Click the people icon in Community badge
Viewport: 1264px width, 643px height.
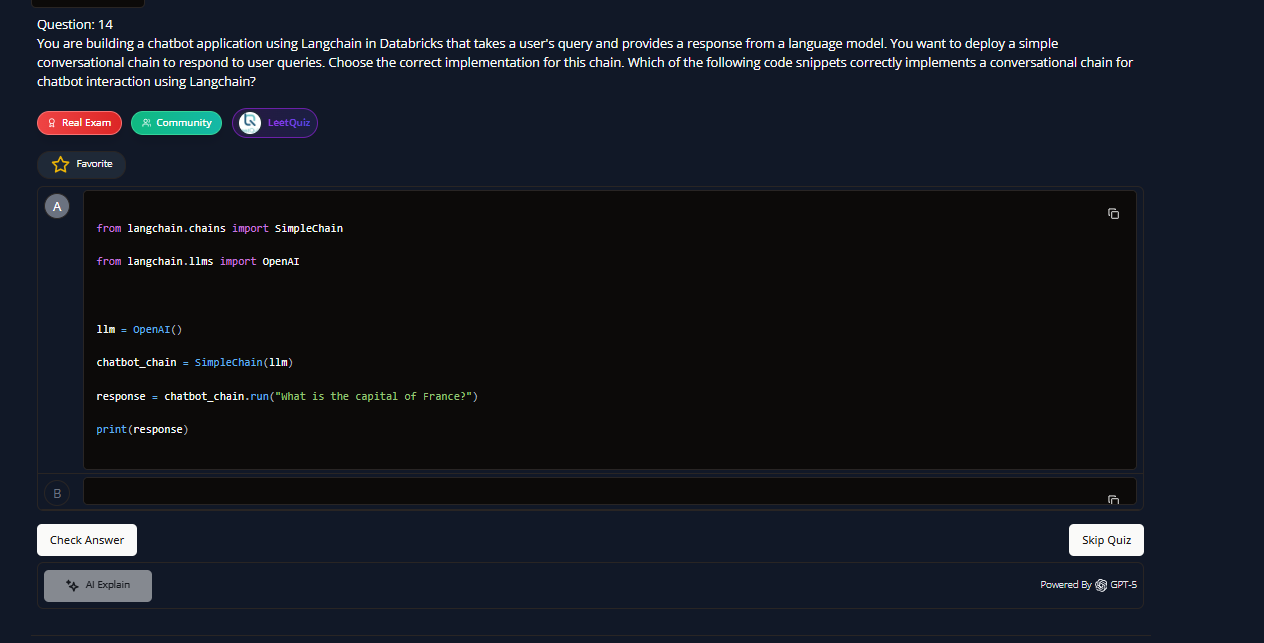pos(146,123)
